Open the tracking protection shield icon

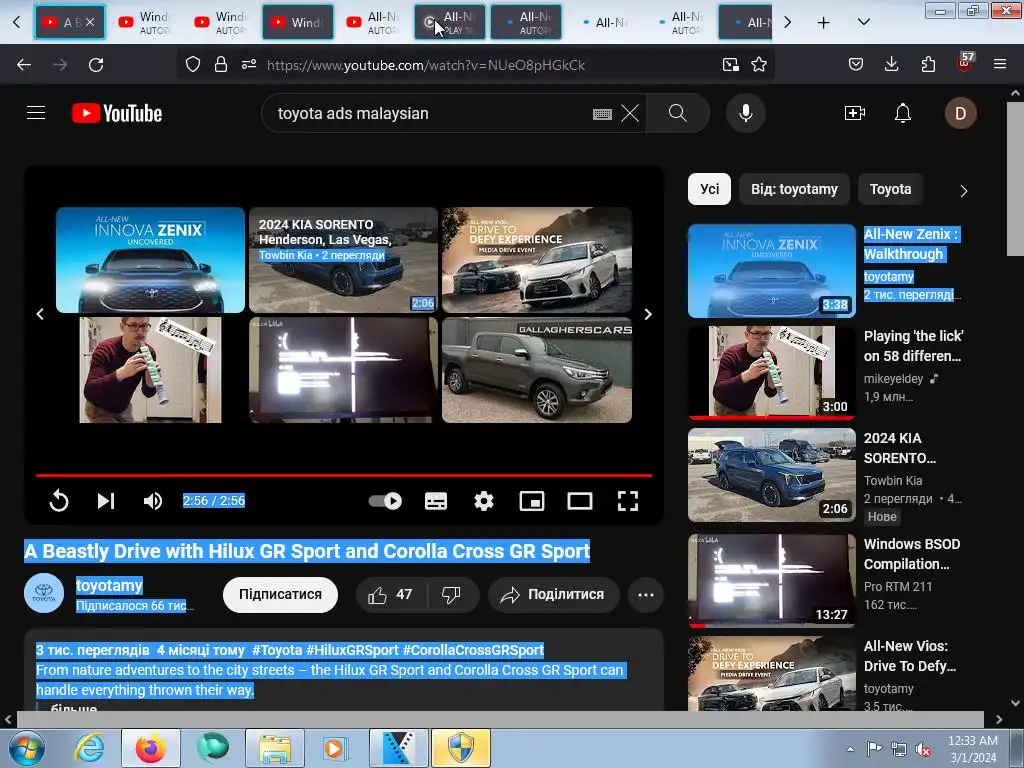pyautogui.click(x=193, y=65)
